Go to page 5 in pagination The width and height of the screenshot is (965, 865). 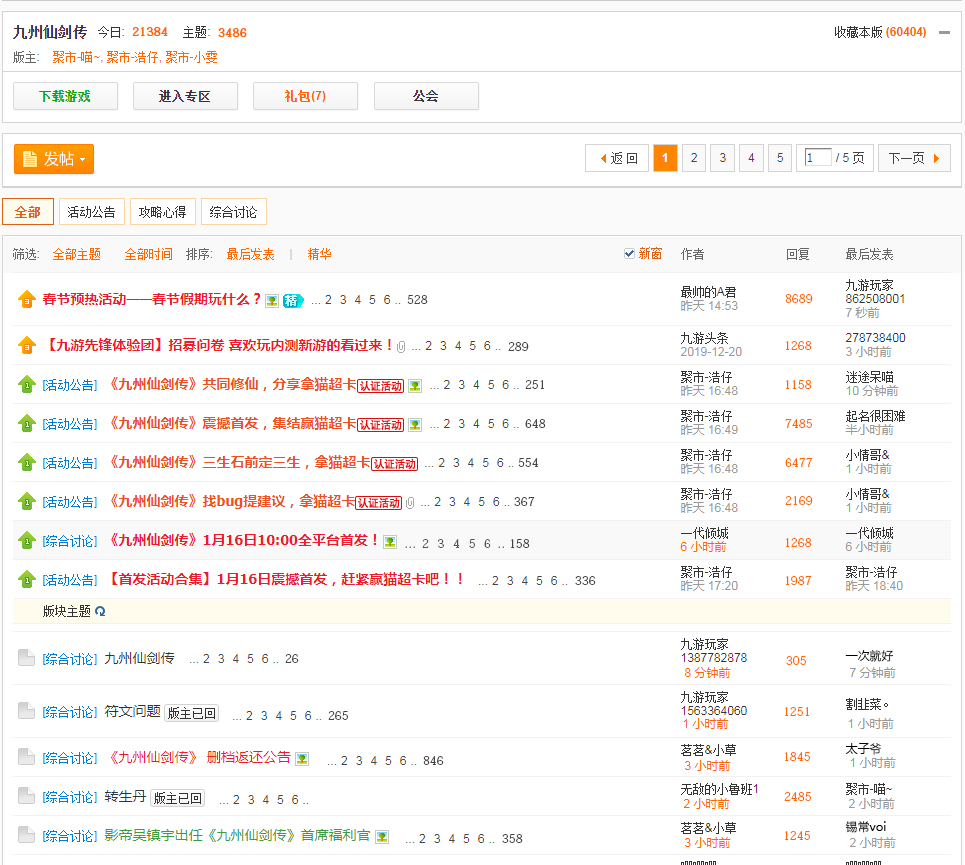pos(780,159)
